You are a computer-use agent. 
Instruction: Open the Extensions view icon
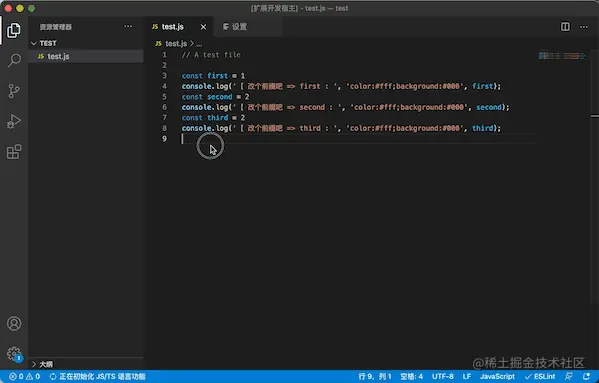(x=14, y=152)
